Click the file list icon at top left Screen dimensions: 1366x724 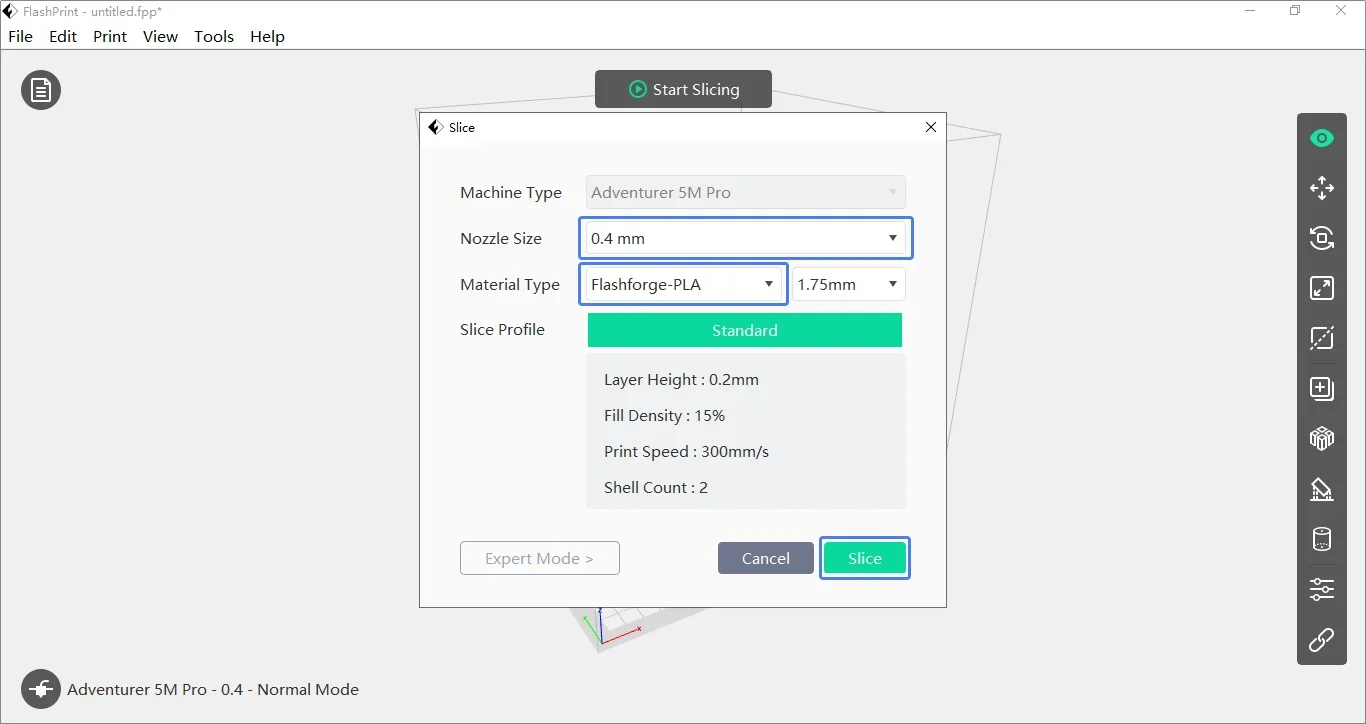(x=40, y=89)
